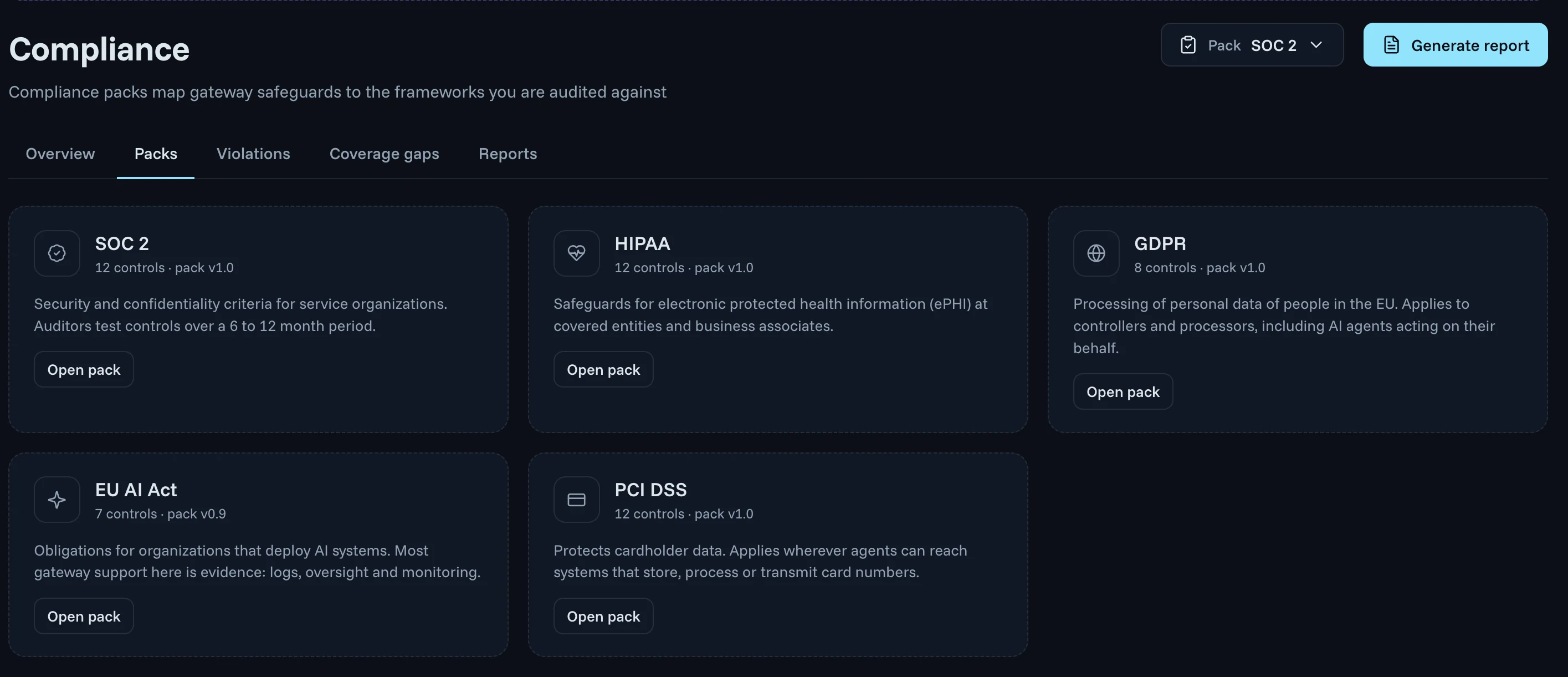Screen dimensions: 1568x677
Task: Open the Reports tab
Action: [508, 154]
